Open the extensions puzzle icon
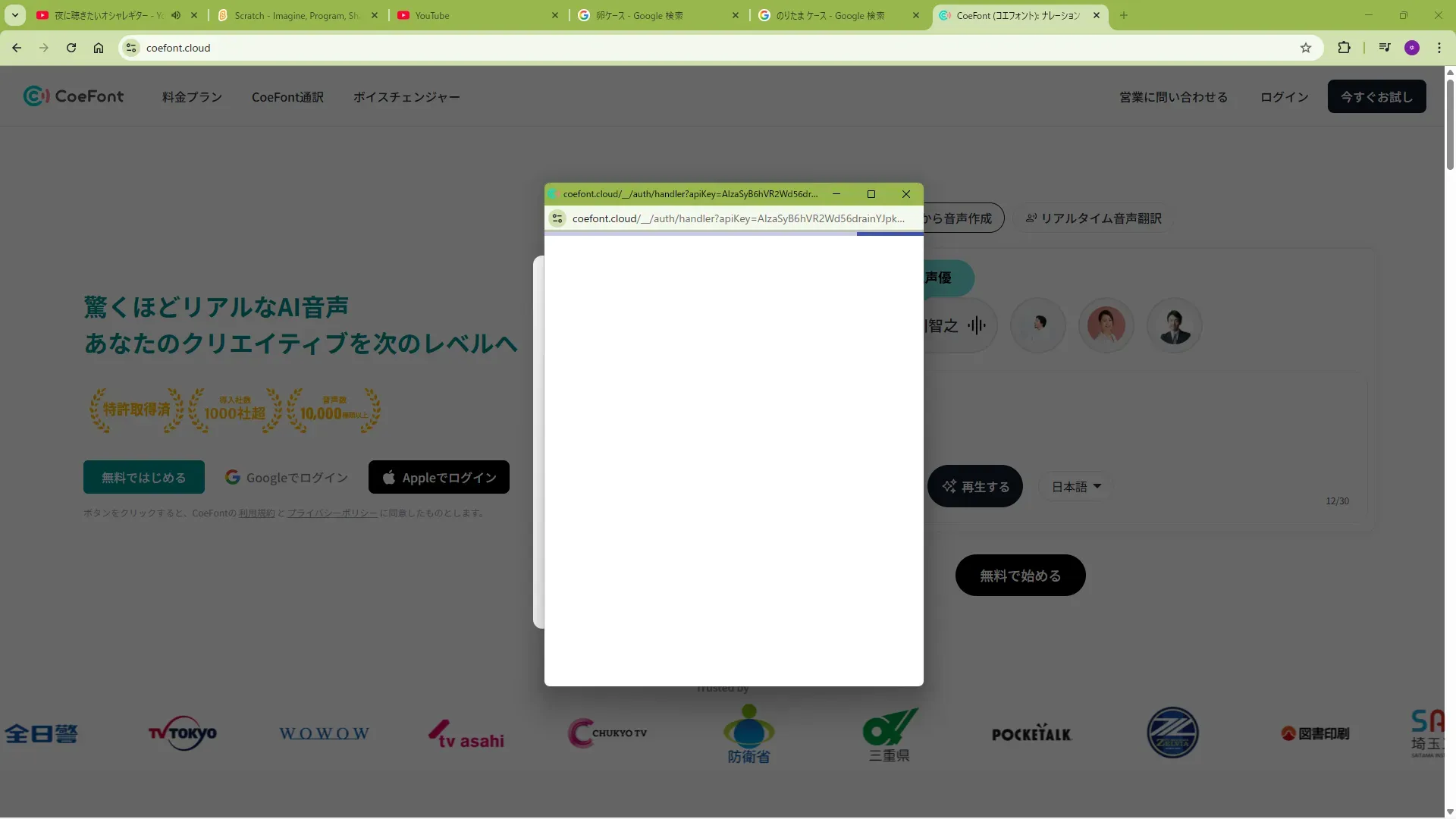The width and height of the screenshot is (1456, 819). pos(1344,48)
